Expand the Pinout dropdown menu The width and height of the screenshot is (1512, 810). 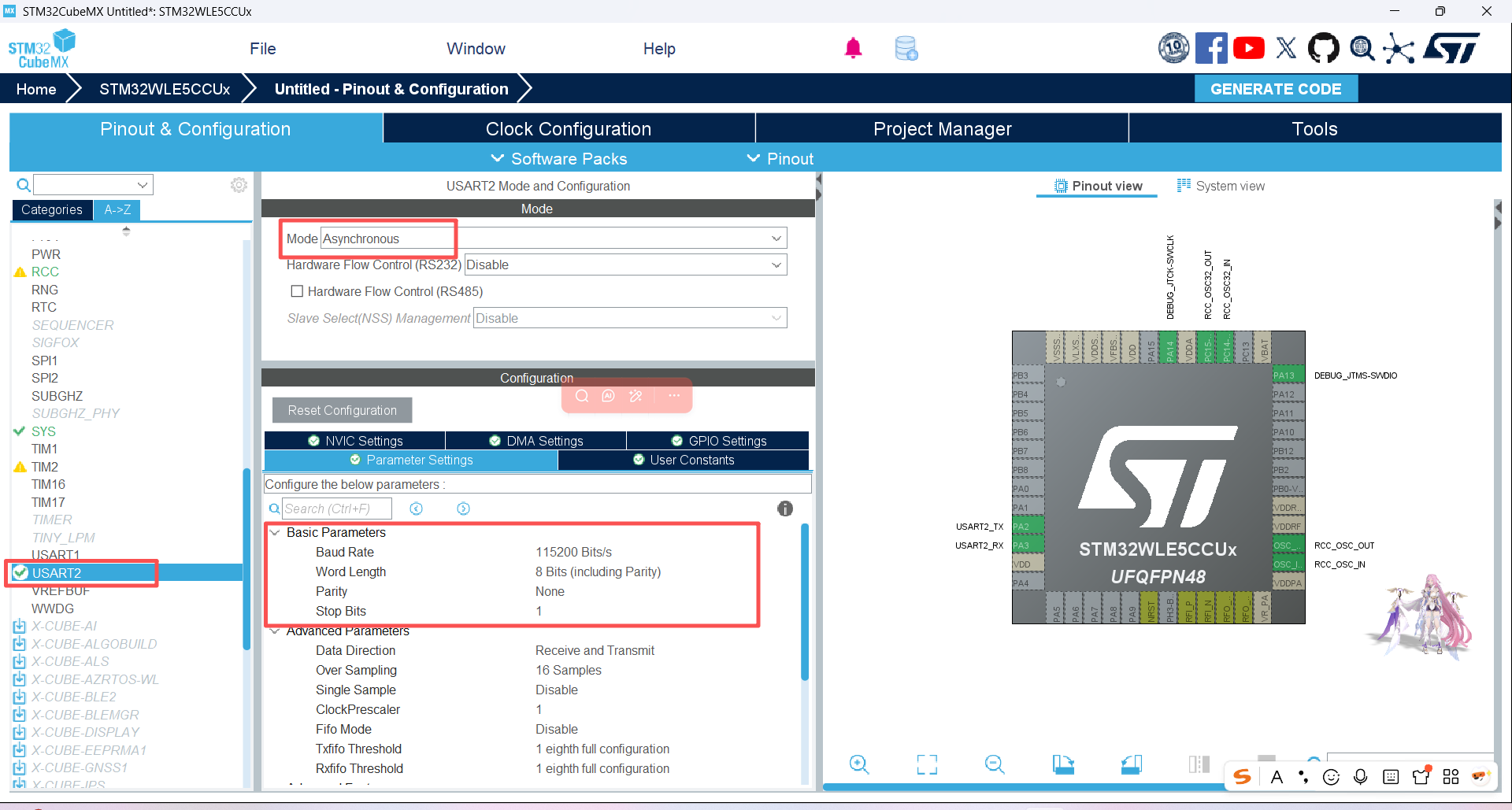point(780,158)
